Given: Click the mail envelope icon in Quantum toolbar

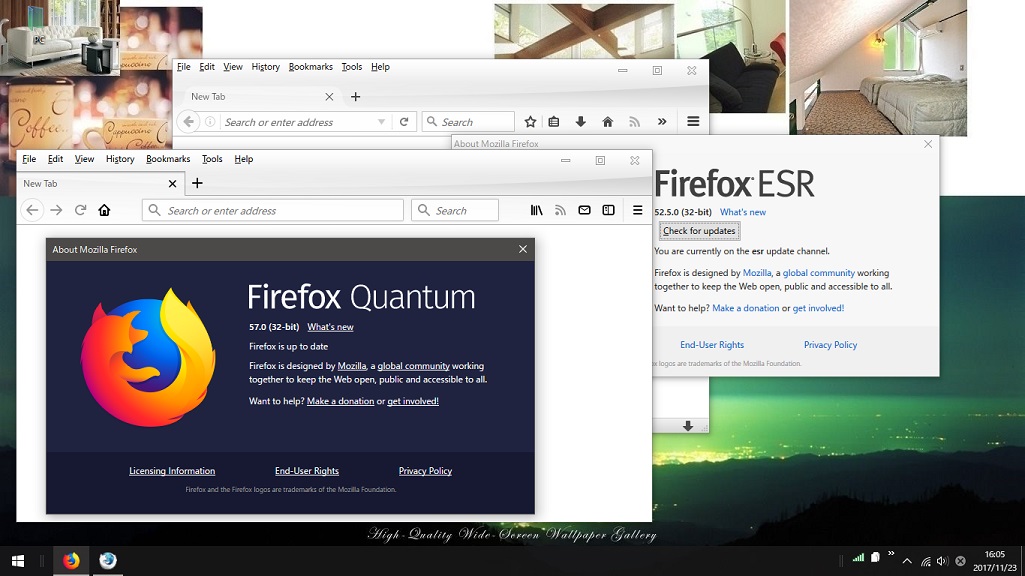Looking at the screenshot, I should [x=584, y=210].
